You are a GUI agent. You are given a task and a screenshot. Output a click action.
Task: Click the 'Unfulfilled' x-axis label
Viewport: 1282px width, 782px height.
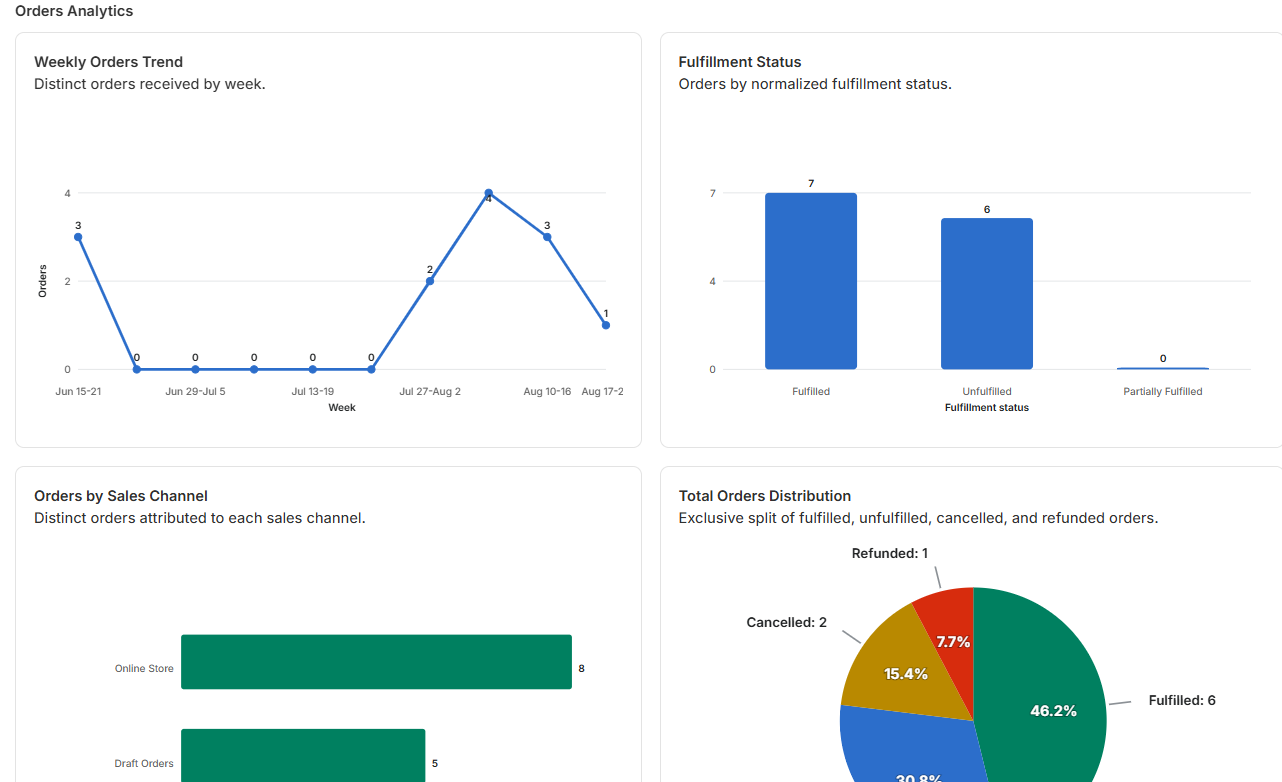[x=987, y=391]
